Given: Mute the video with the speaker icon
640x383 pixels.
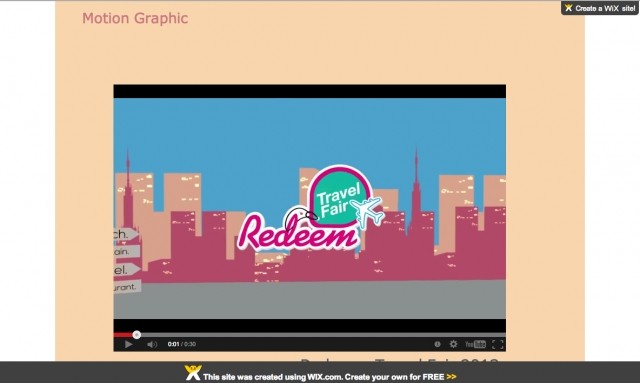Looking at the screenshot, I should tap(152, 344).
